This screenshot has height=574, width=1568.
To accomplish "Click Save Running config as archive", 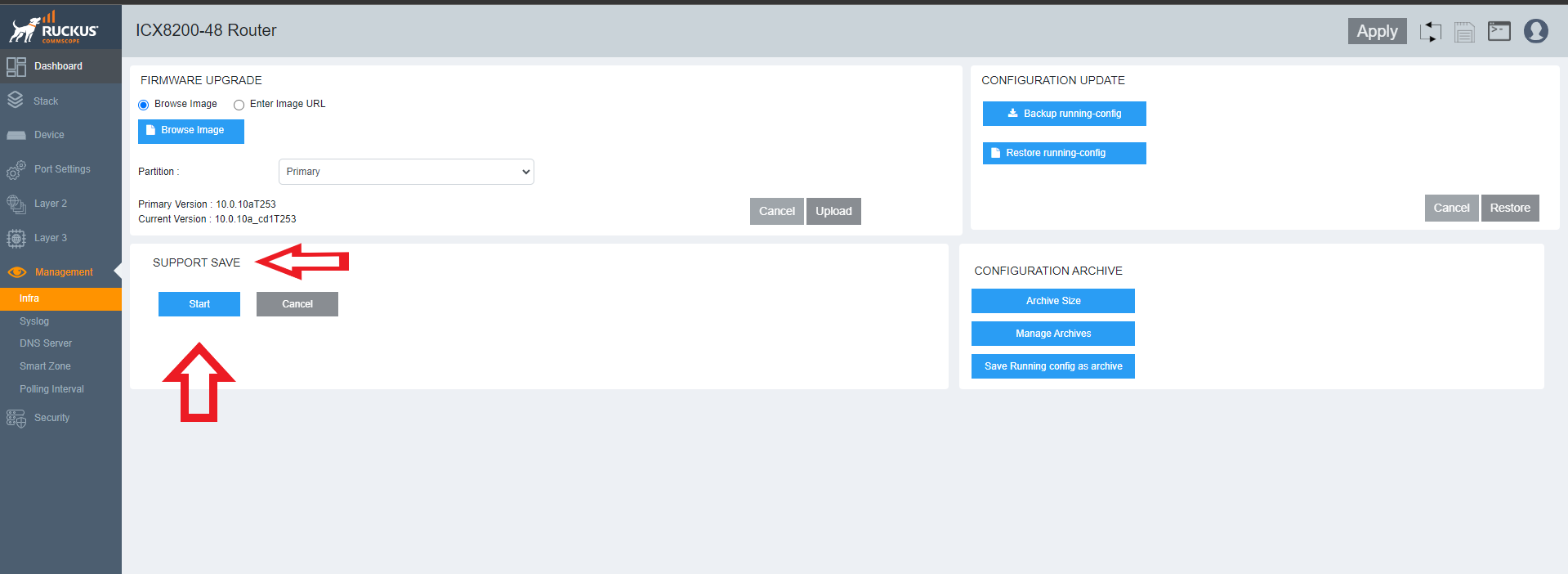I will coord(1053,366).
